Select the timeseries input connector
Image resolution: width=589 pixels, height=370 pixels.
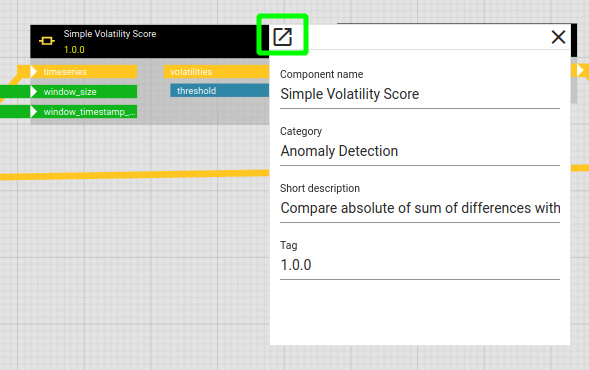pyautogui.click(x=83, y=72)
